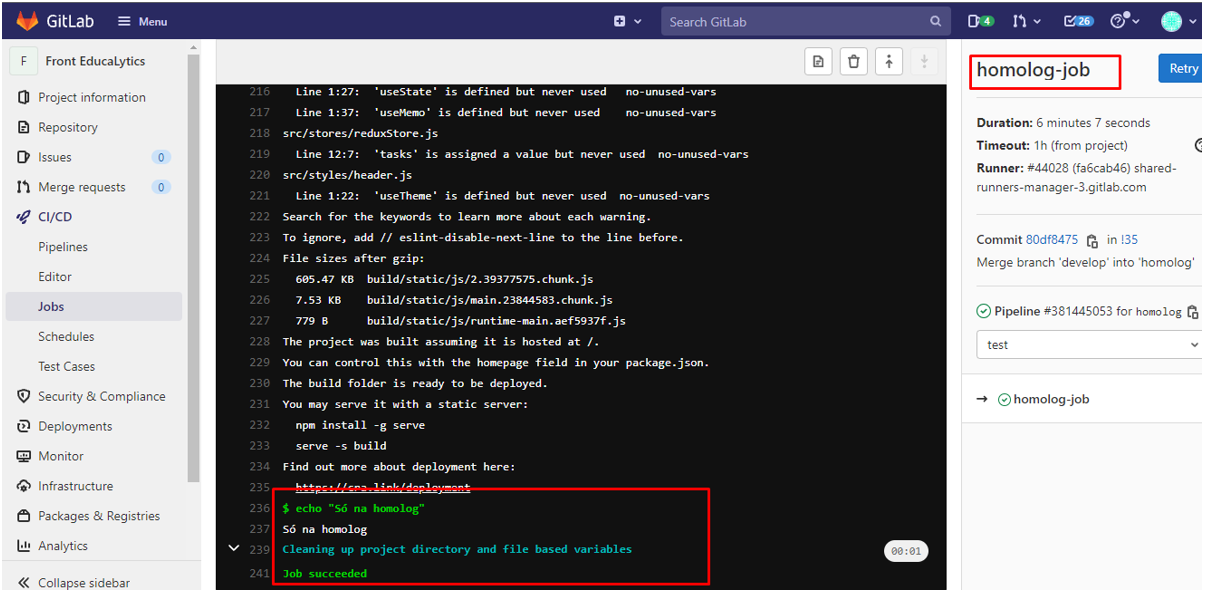Jump to bottom of job log

(924, 62)
